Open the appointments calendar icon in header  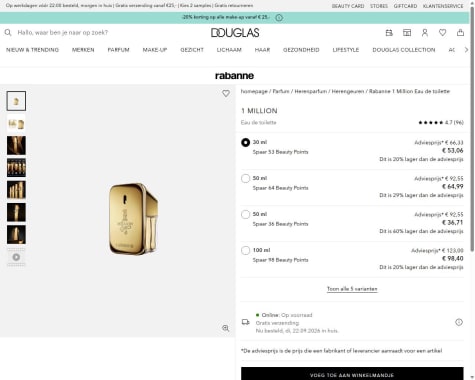pos(389,32)
